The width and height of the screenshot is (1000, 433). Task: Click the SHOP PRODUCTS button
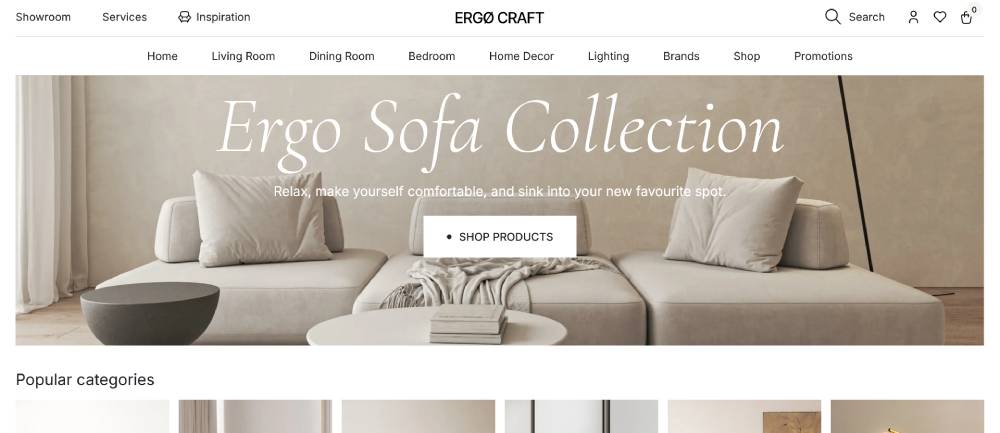tap(500, 237)
